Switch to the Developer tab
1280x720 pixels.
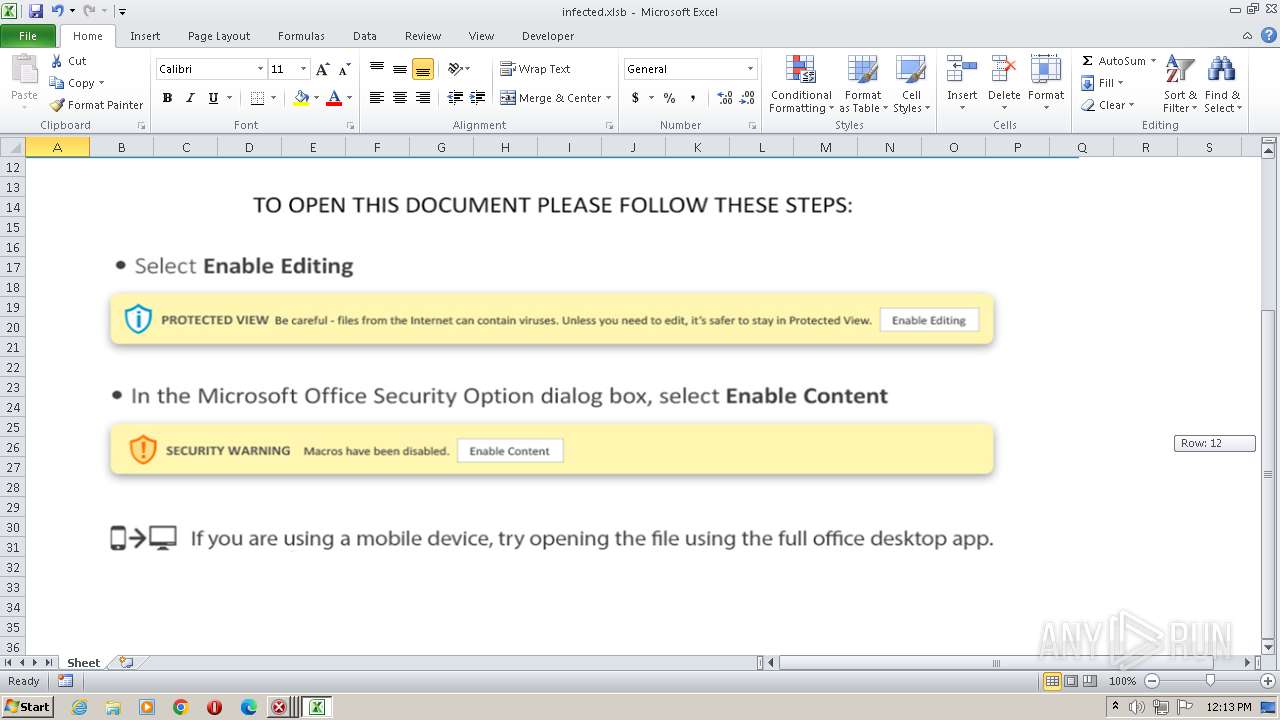click(x=548, y=36)
